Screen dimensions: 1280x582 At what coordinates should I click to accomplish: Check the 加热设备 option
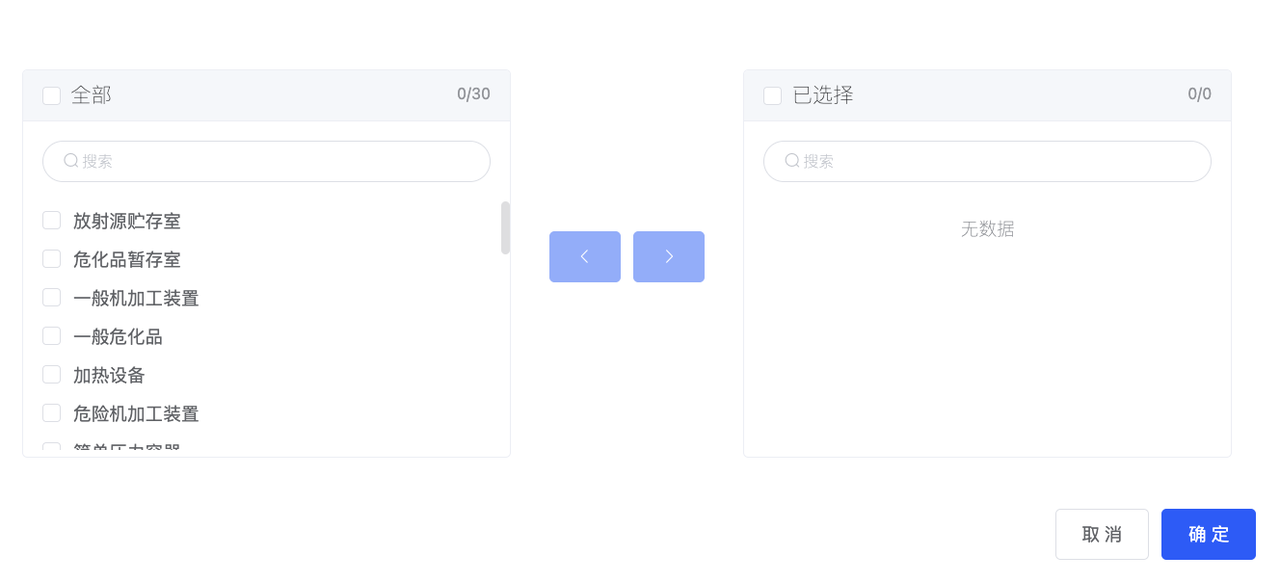(x=52, y=374)
